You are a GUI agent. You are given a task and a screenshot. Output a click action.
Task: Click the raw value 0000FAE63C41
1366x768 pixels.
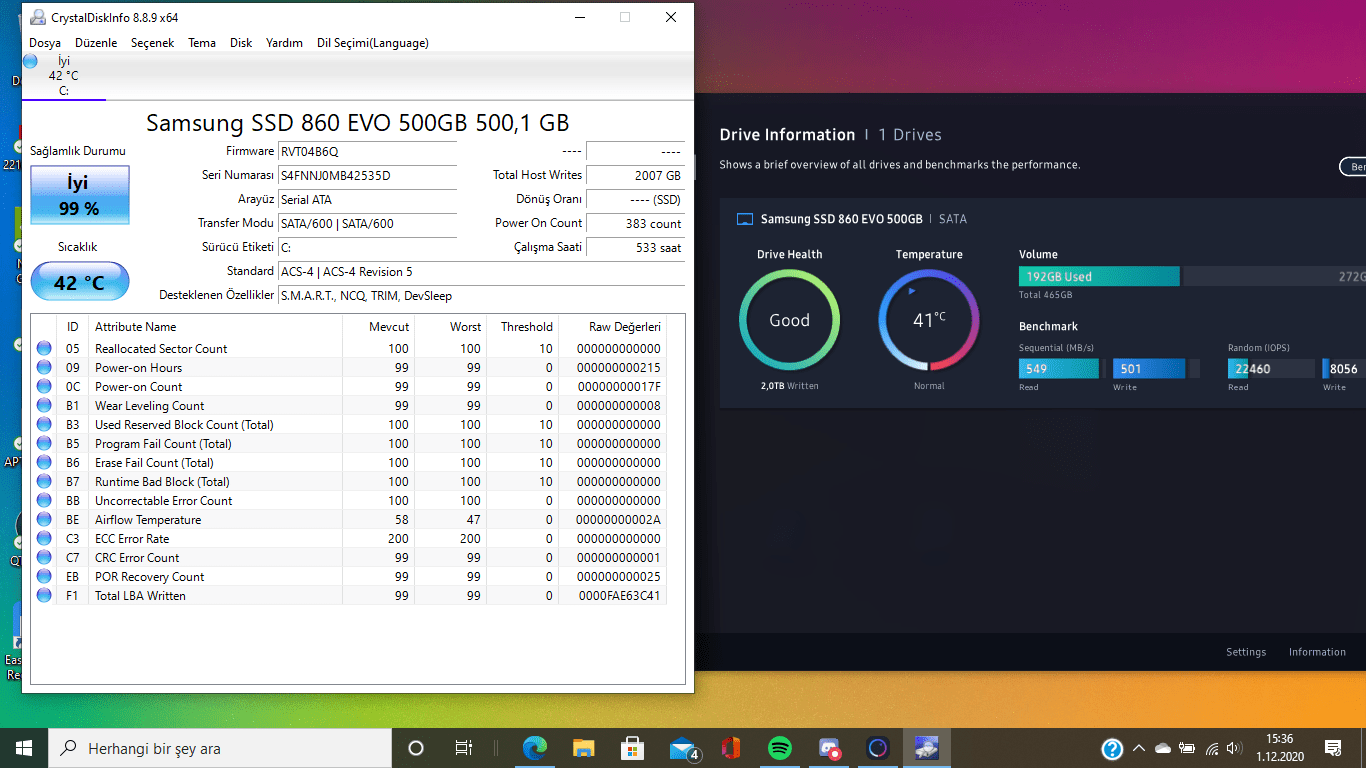(619, 596)
